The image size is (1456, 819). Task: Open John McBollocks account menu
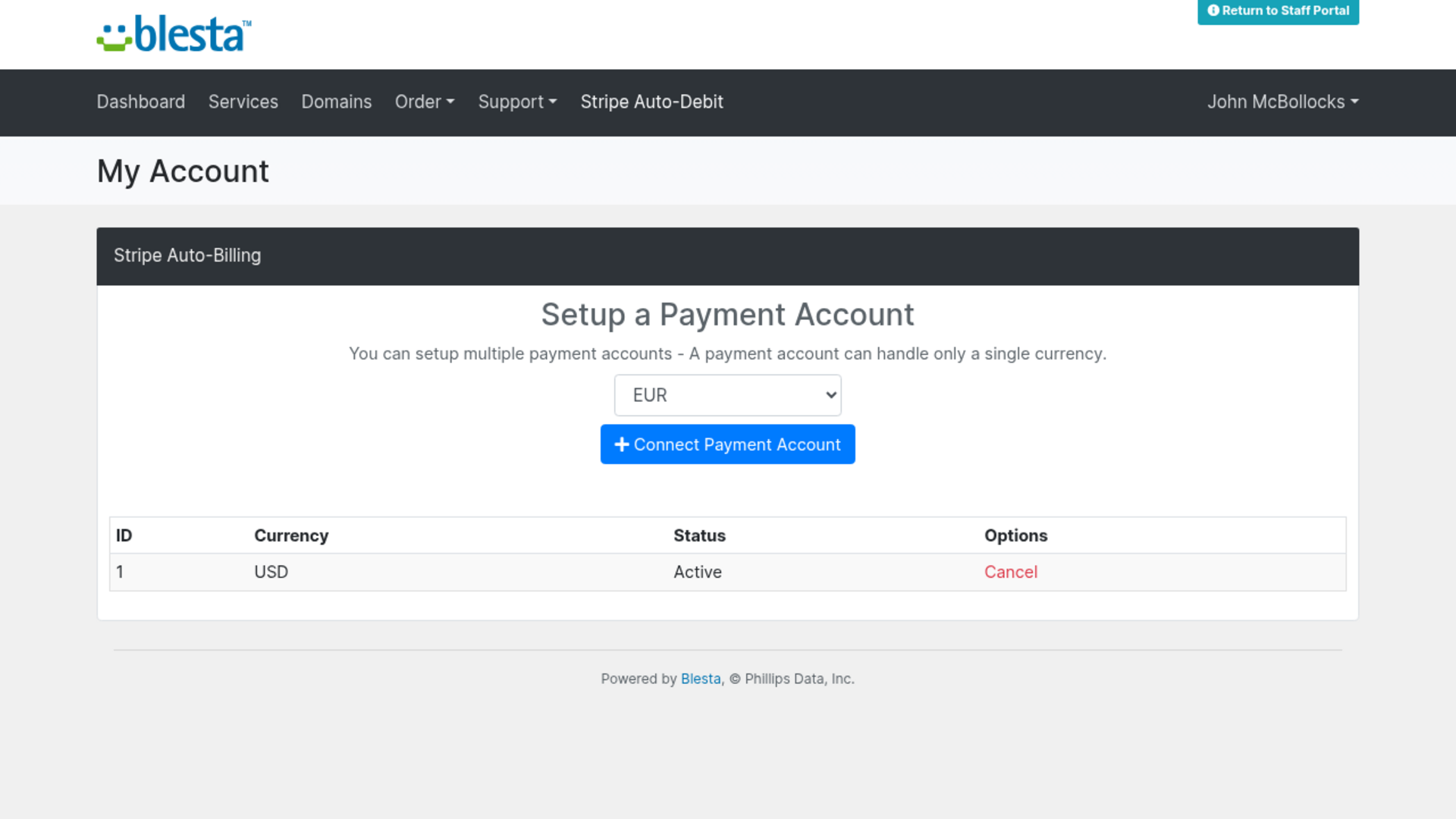1282,102
